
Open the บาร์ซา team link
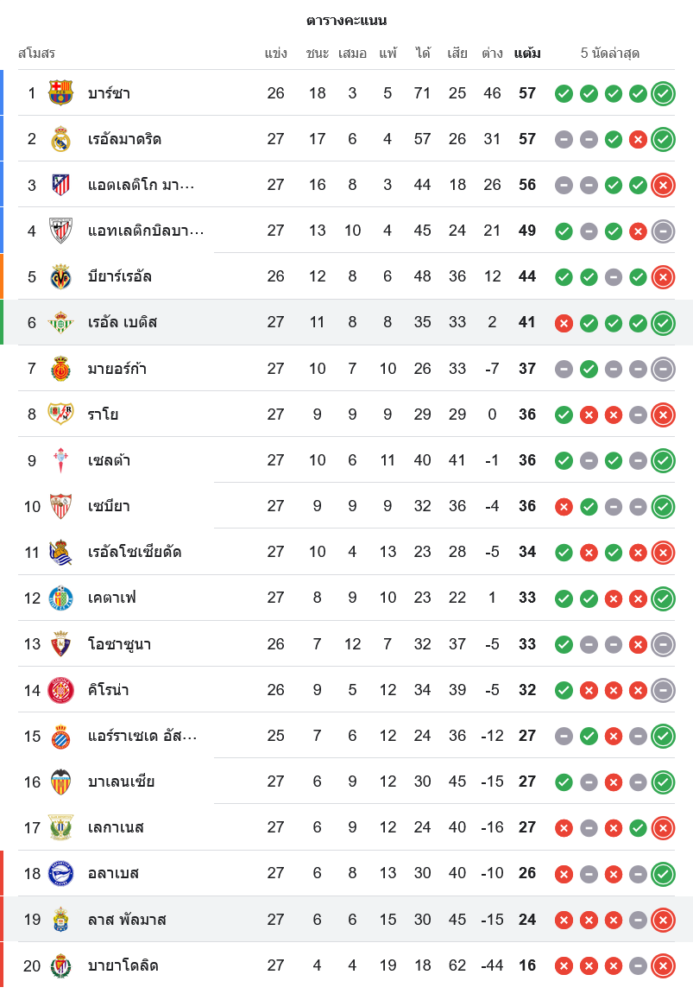(x=109, y=93)
